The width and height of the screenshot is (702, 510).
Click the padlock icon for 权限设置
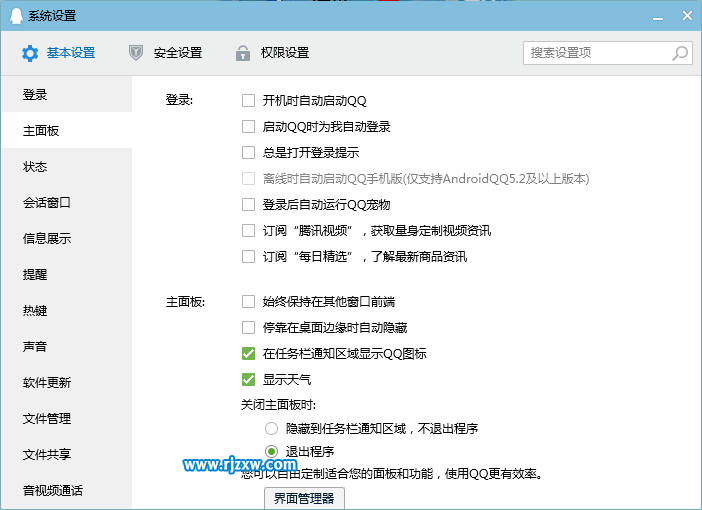[x=243, y=53]
